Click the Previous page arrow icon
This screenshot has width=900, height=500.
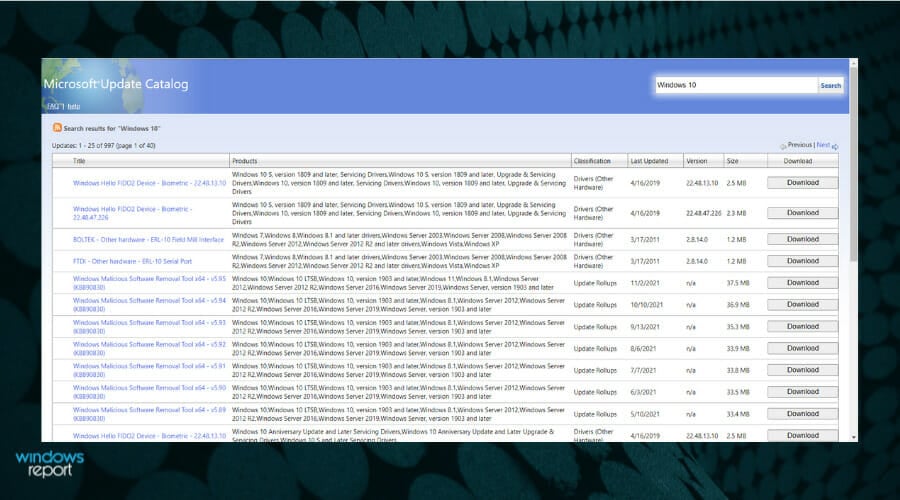[783, 146]
